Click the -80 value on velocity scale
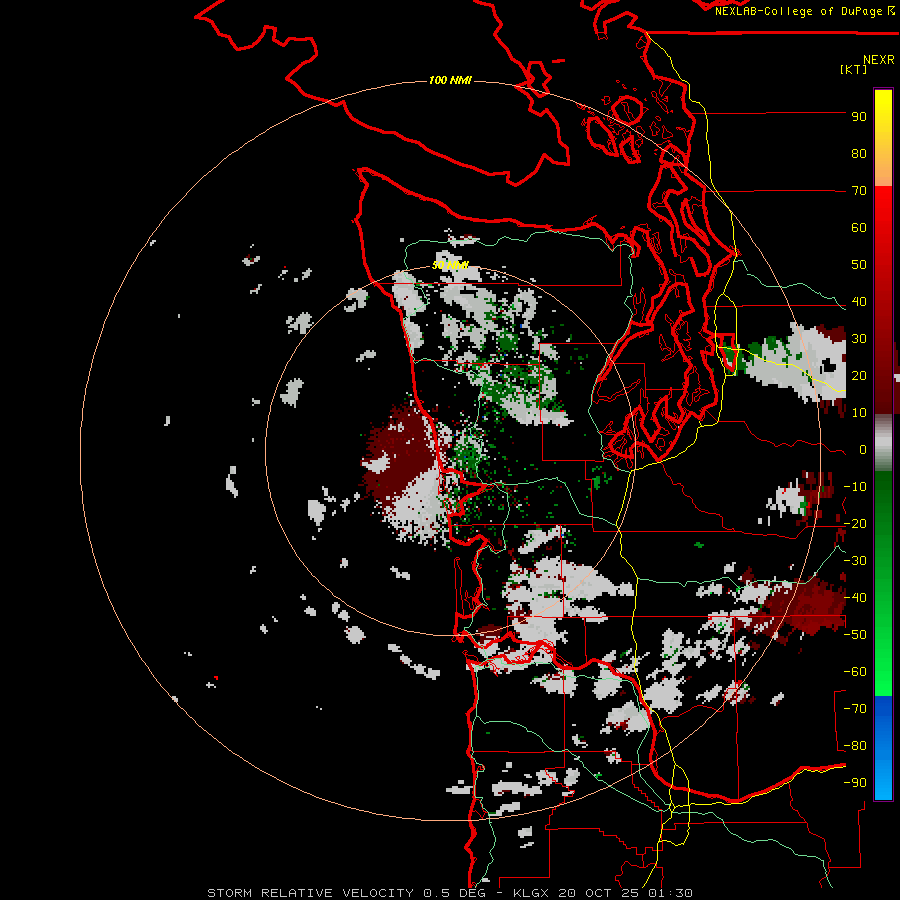The image size is (900, 900). (x=855, y=746)
